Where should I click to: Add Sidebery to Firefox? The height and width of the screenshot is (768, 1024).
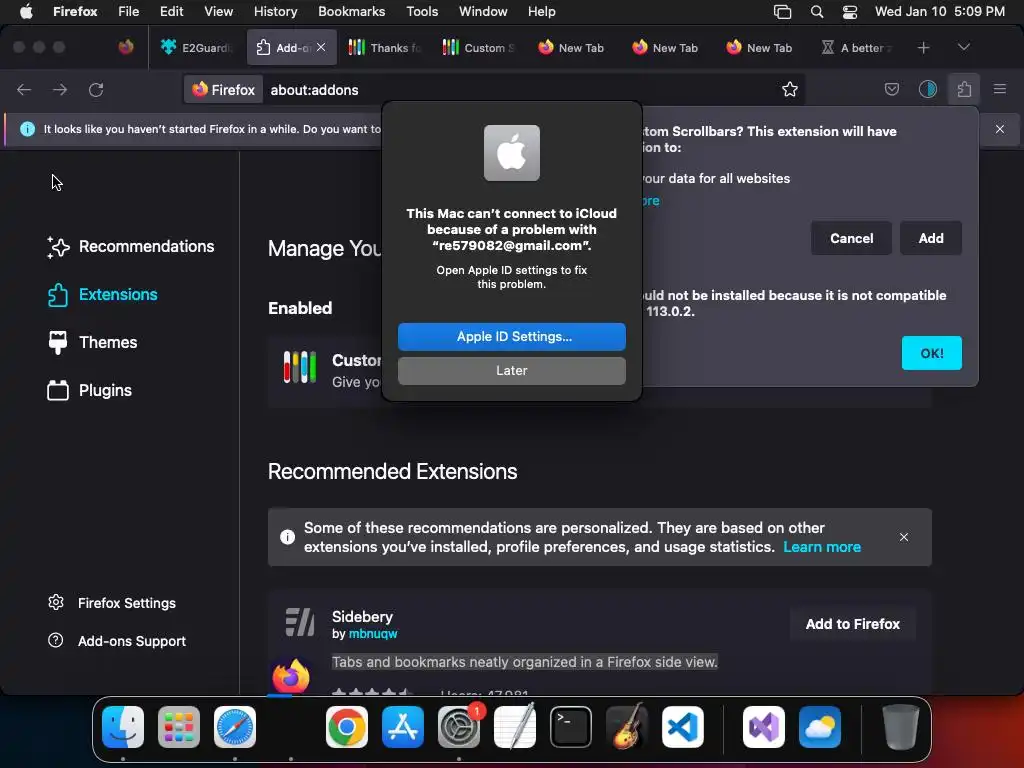click(x=852, y=624)
